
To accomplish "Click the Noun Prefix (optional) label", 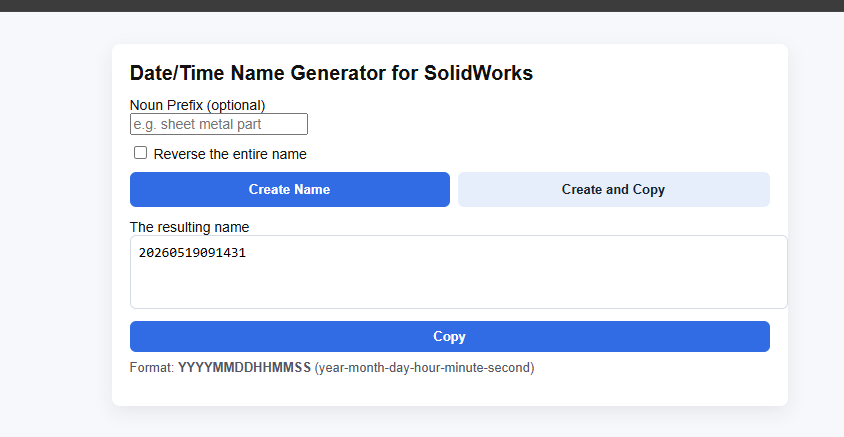I will click(198, 105).
